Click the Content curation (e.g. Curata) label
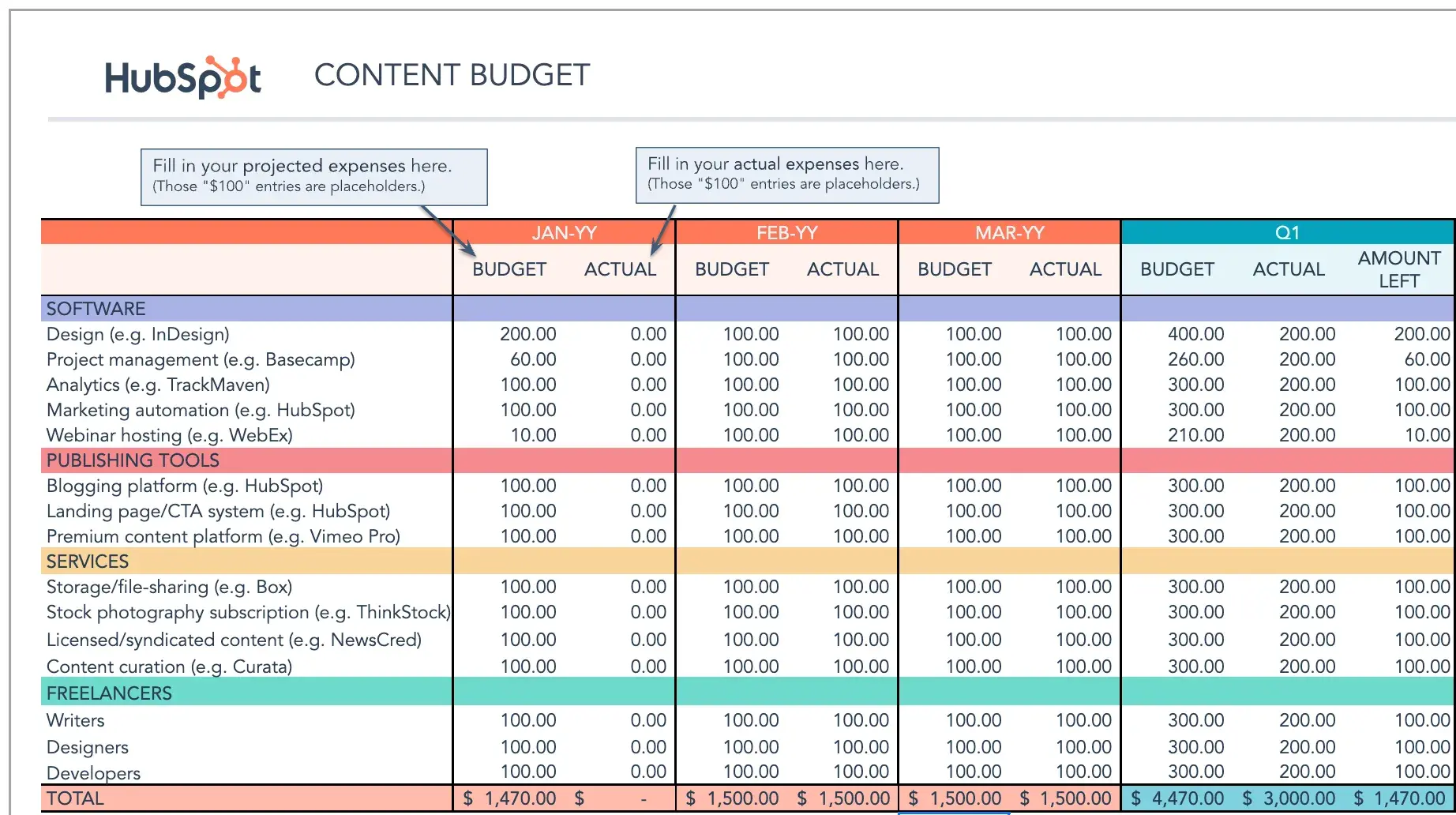 pyautogui.click(x=169, y=667)
